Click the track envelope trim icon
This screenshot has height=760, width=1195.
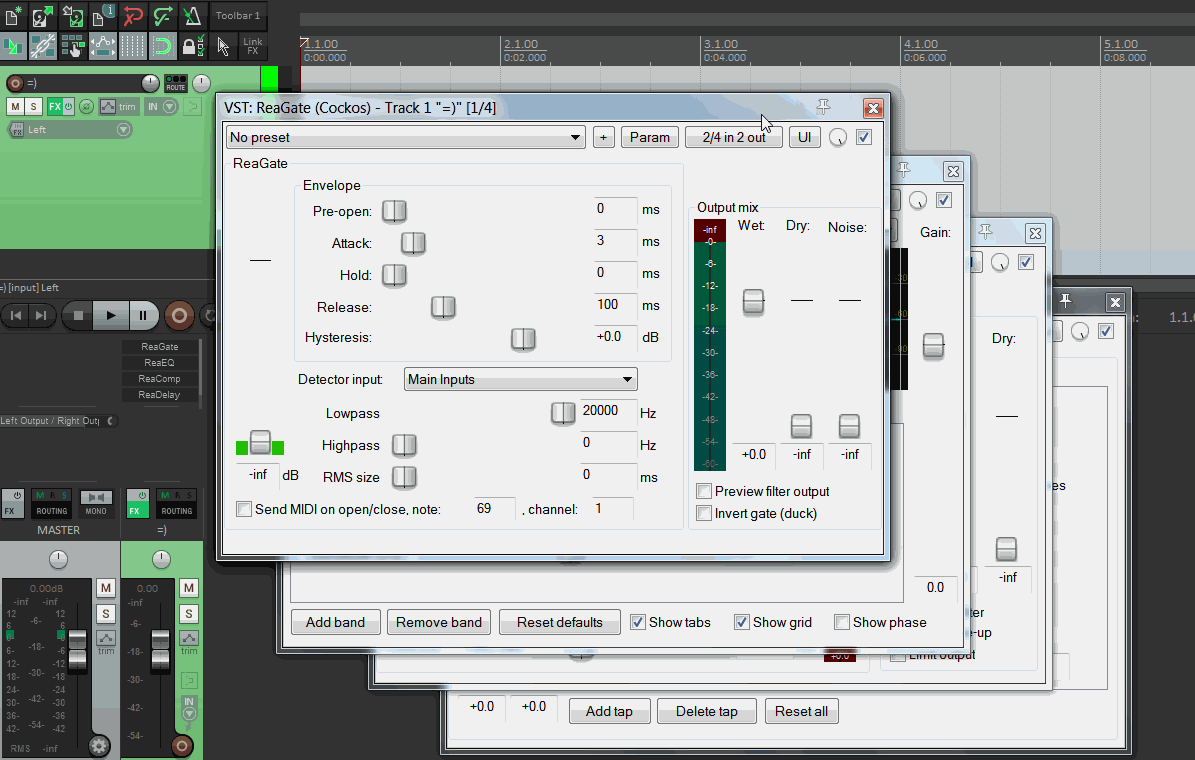[107, 107]
